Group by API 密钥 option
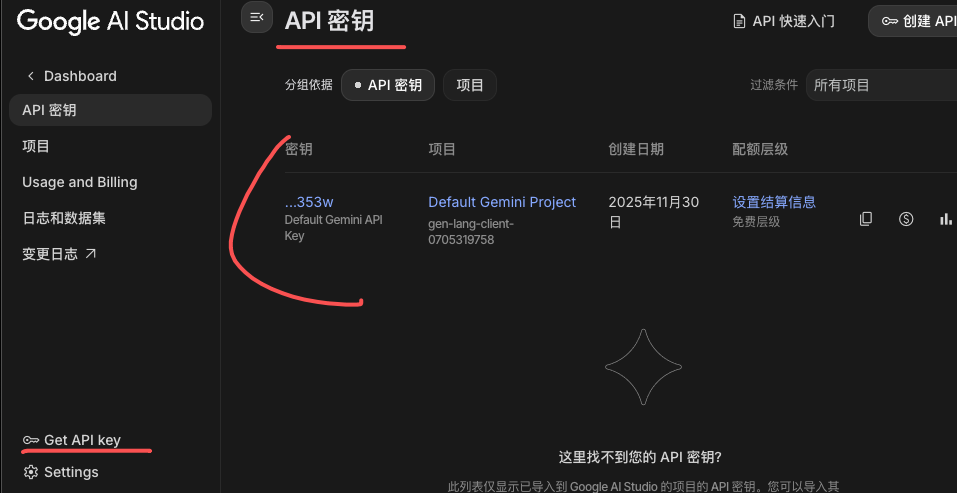957x493 pixels. coord(388,85)
